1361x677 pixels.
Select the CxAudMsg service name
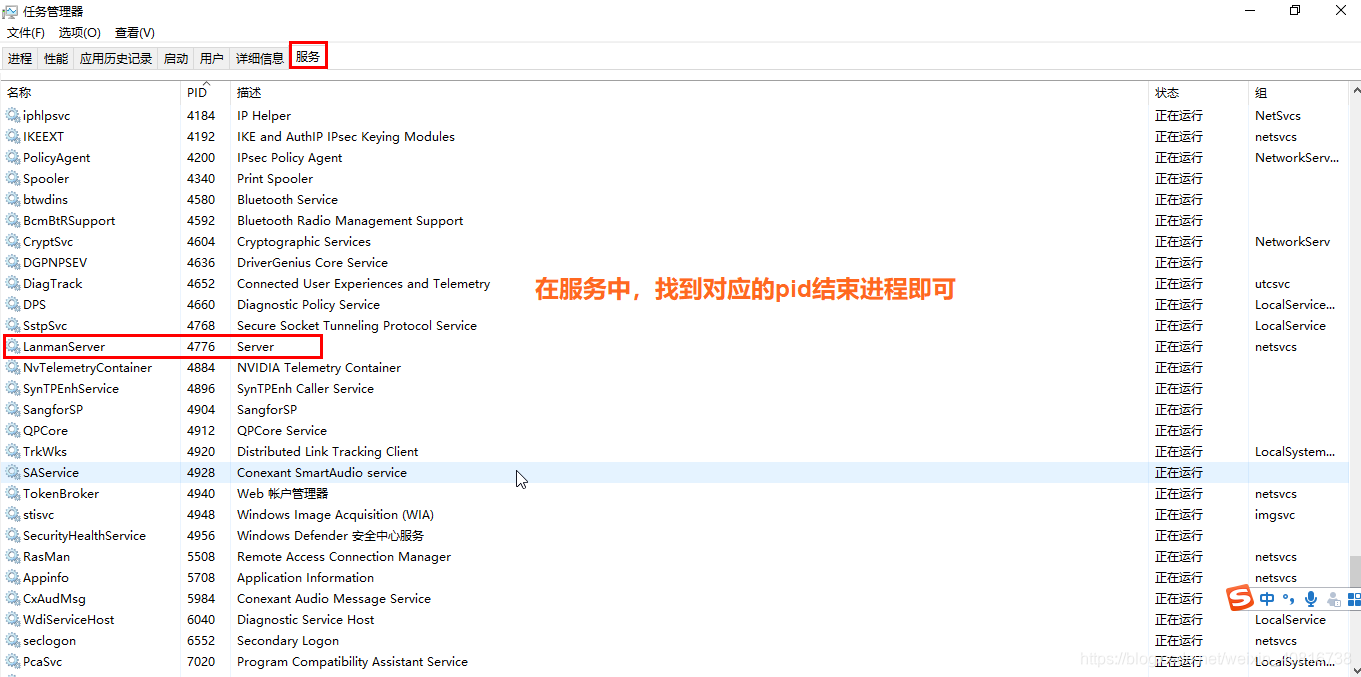click(54, 599)
